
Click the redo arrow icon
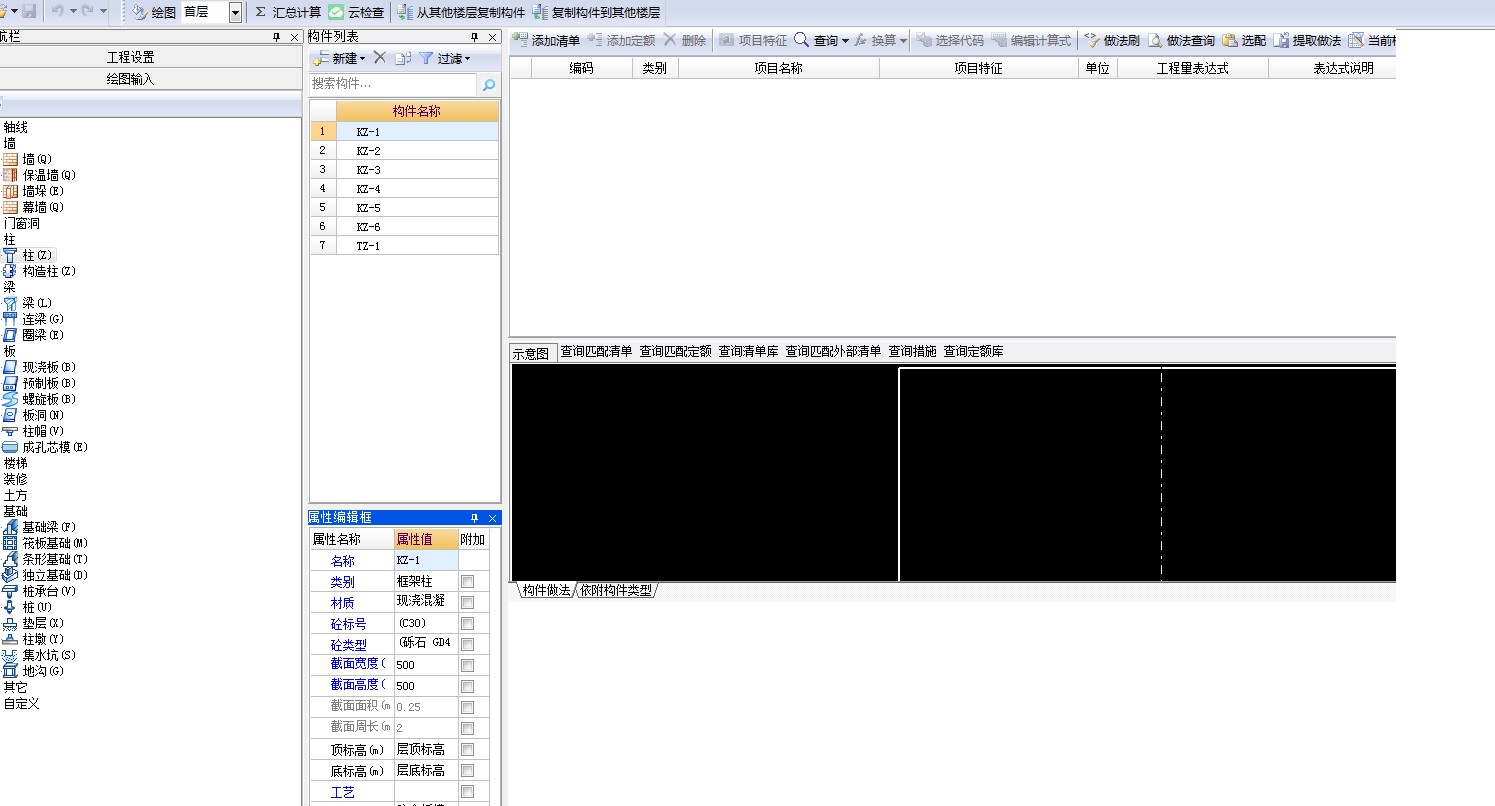point(88,12)
